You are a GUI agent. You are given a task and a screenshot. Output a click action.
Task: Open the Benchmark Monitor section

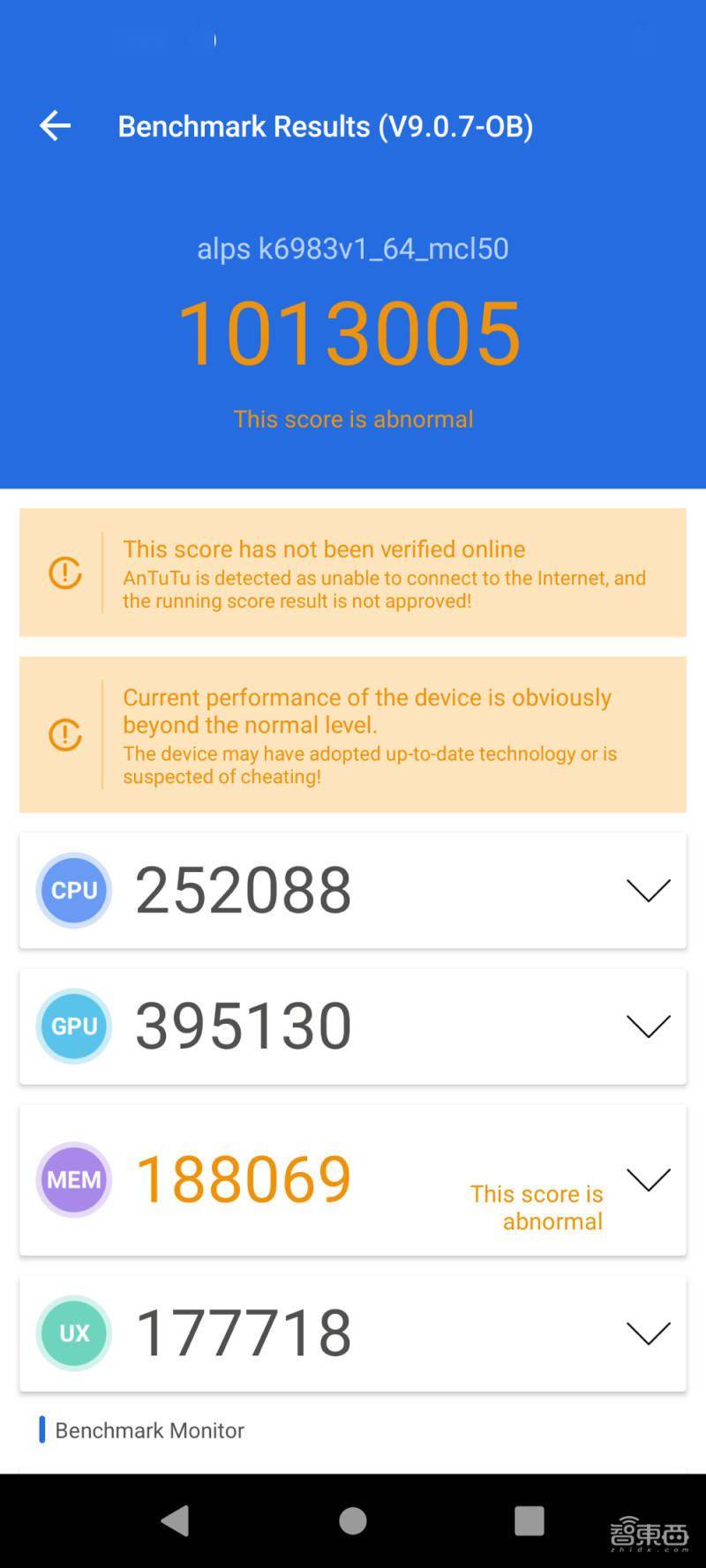[x=150, y=1430]
